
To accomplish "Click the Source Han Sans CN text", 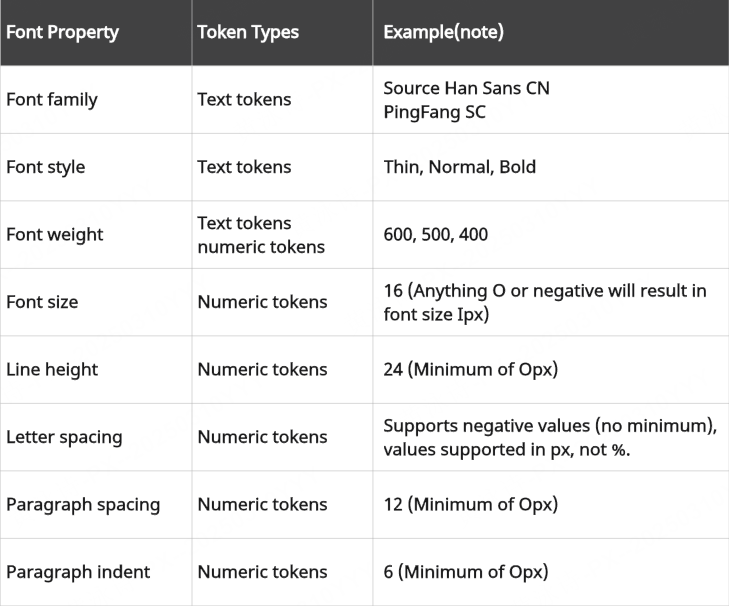I will [466, 88].
